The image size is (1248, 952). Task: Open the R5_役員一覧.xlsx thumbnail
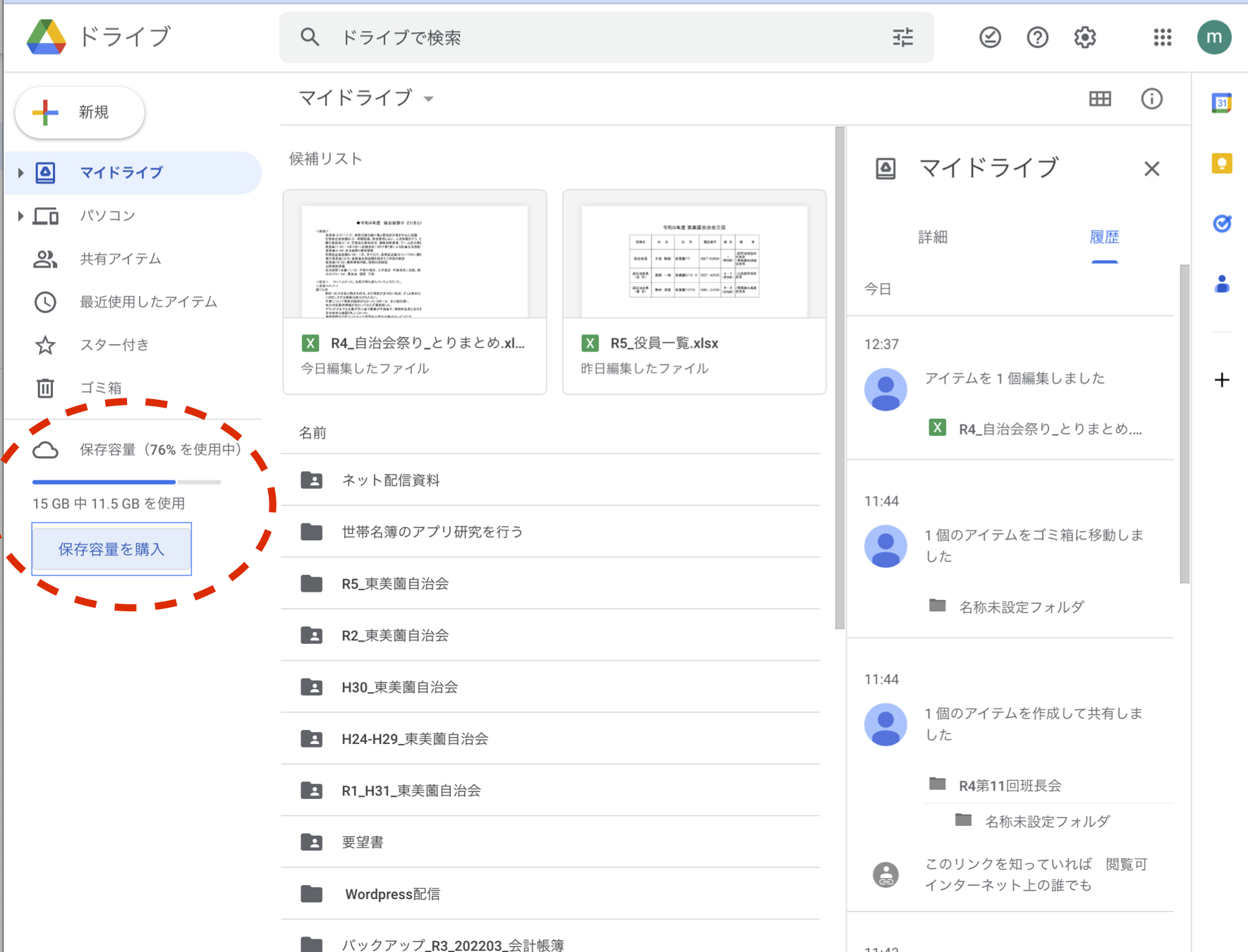coord(693,261)
